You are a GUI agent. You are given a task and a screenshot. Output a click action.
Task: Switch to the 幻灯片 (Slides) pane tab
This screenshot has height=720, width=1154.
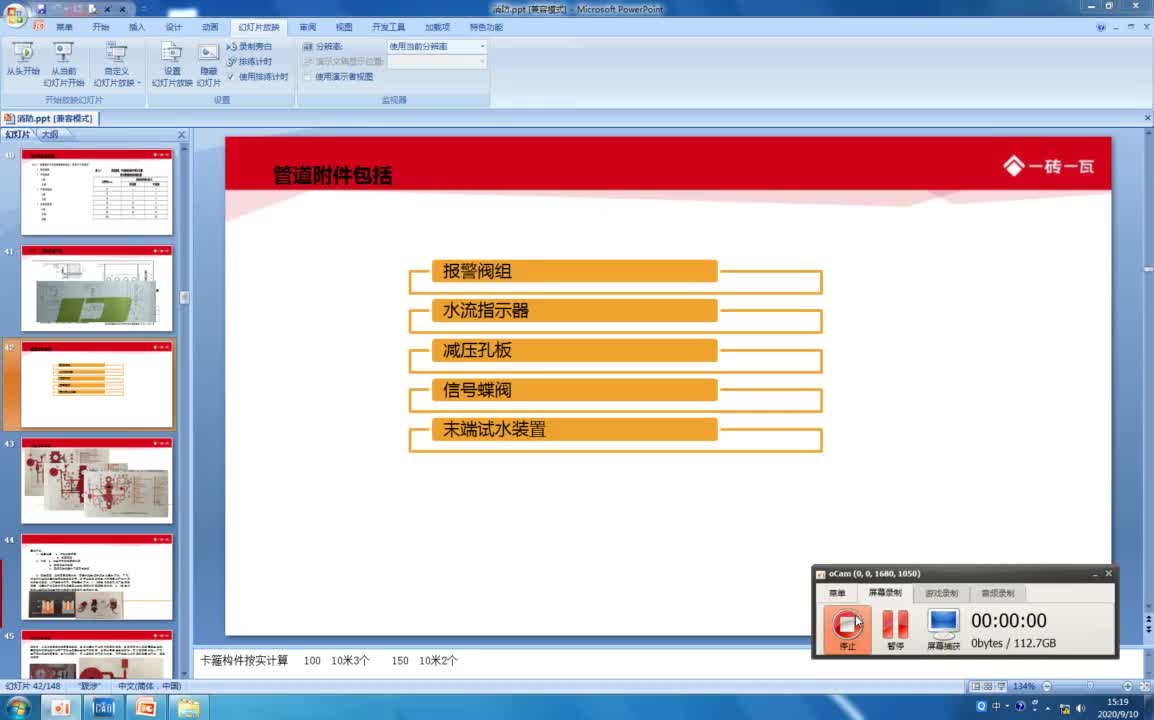click(x=18, y=135)
